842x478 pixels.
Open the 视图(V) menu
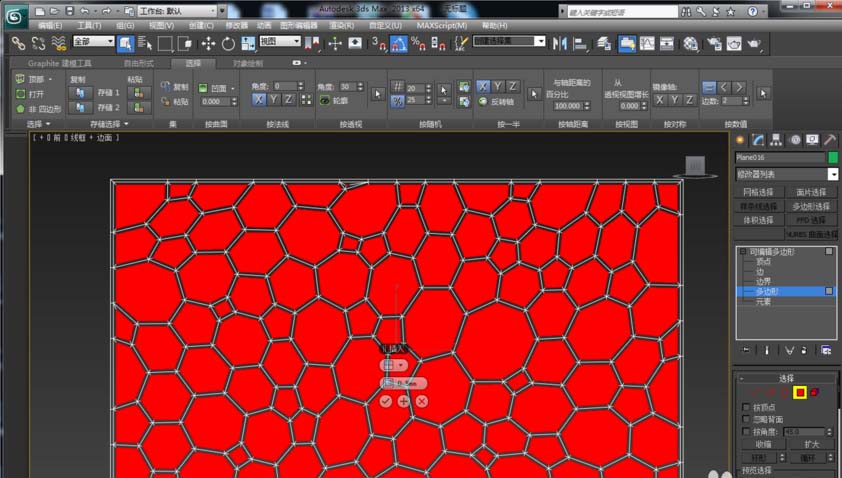(161, 25)
